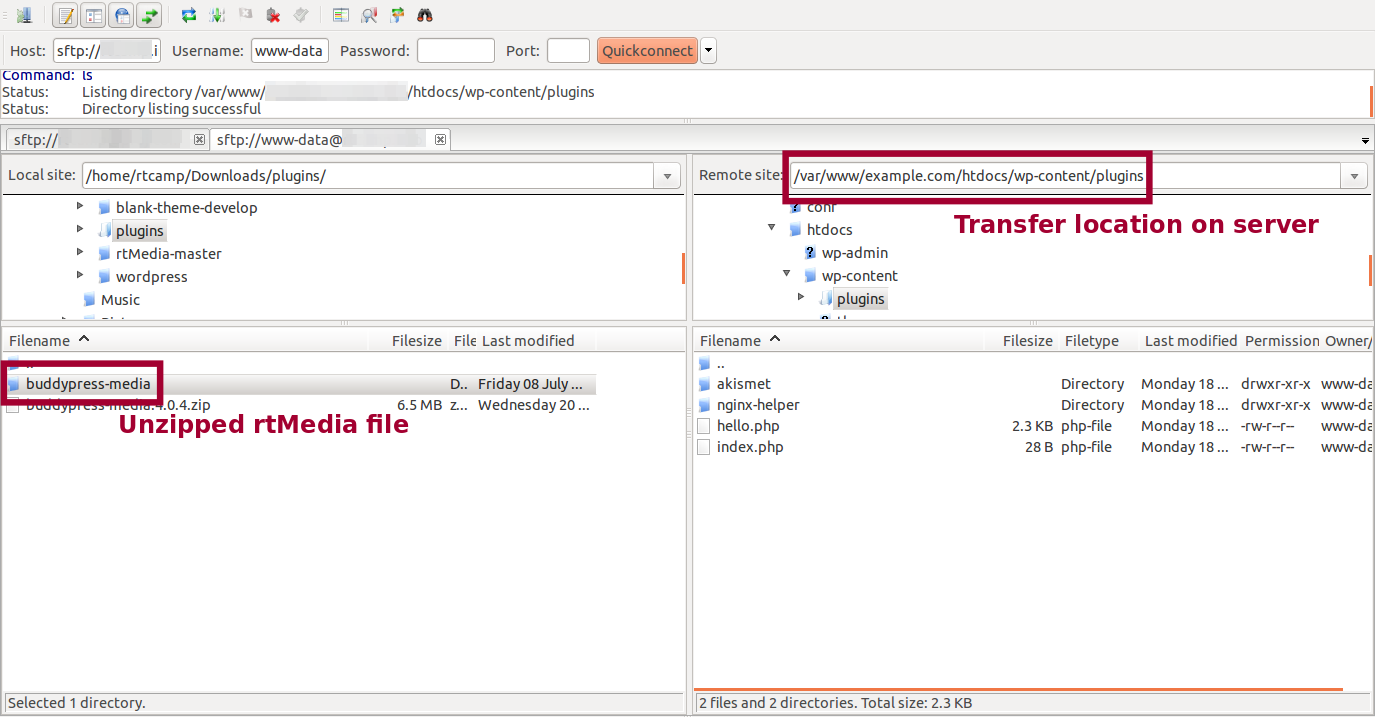Screen dimensions: 1375x717
Task: Select the akismet directory in remote list
Action: point(743,384)
